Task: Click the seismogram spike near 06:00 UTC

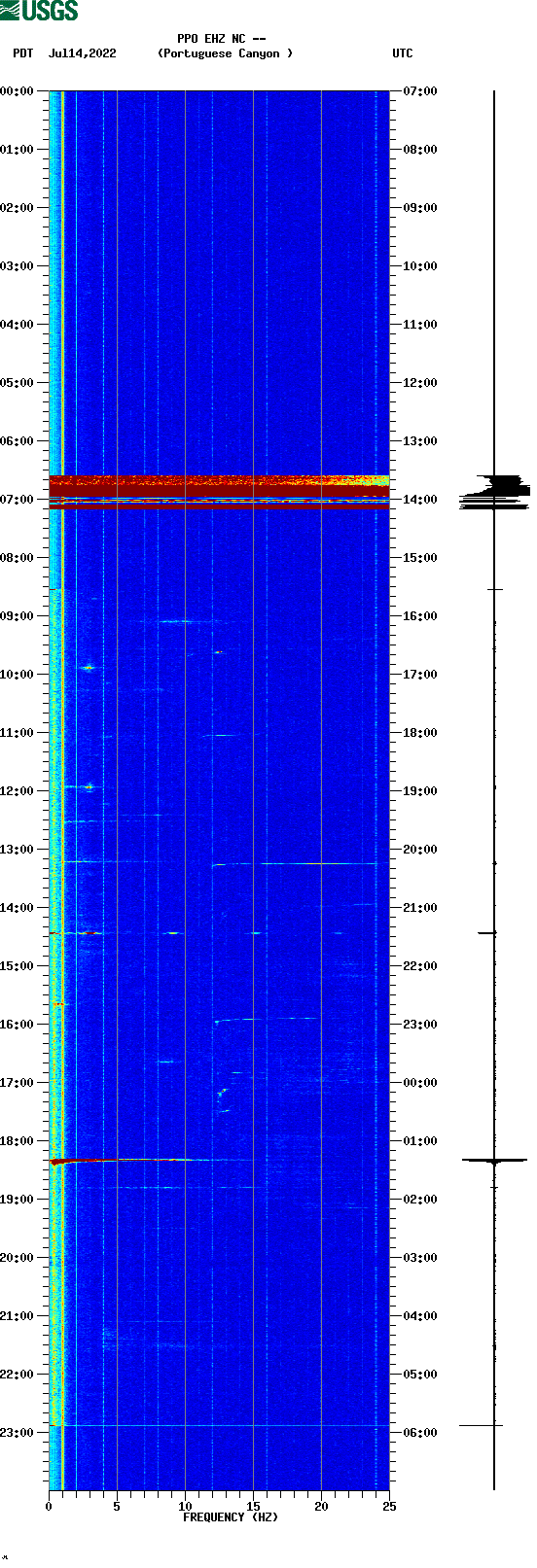Action: 482,1425
